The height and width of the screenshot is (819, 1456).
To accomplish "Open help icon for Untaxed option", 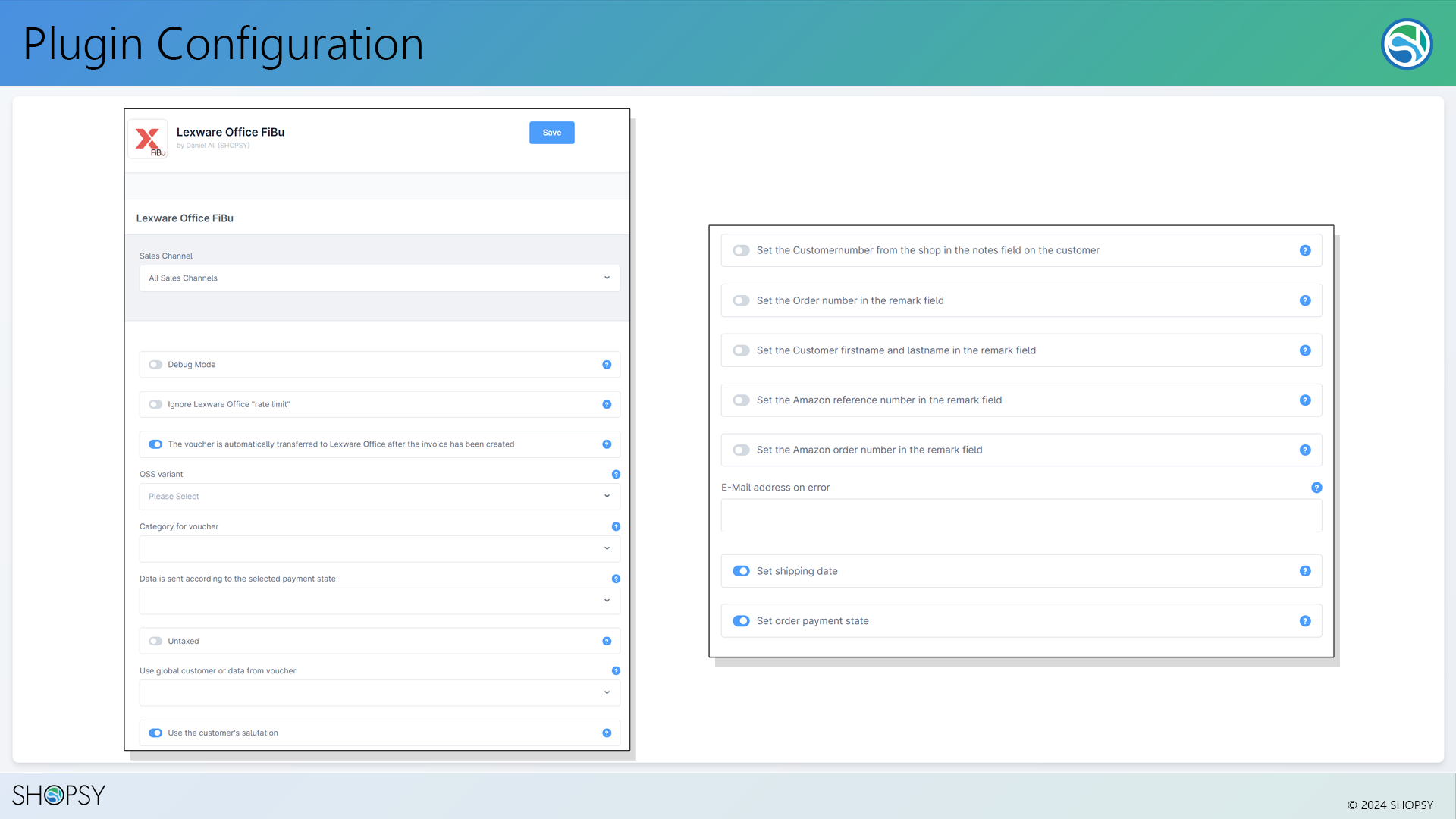I will click(607, 642).
